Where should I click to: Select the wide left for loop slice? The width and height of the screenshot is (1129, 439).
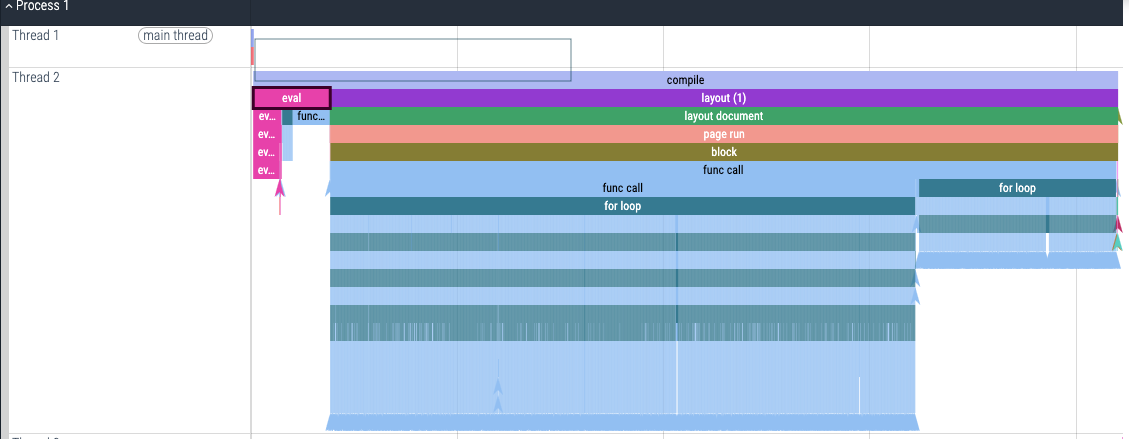pos(622,206)
